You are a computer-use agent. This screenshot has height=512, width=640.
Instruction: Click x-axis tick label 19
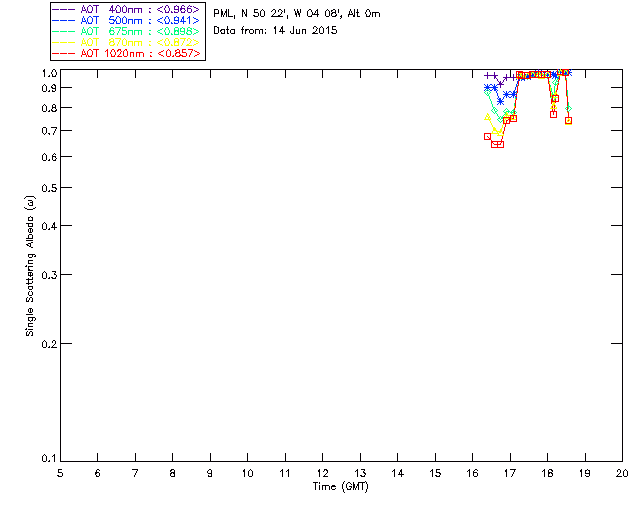(x=585, y=474)
